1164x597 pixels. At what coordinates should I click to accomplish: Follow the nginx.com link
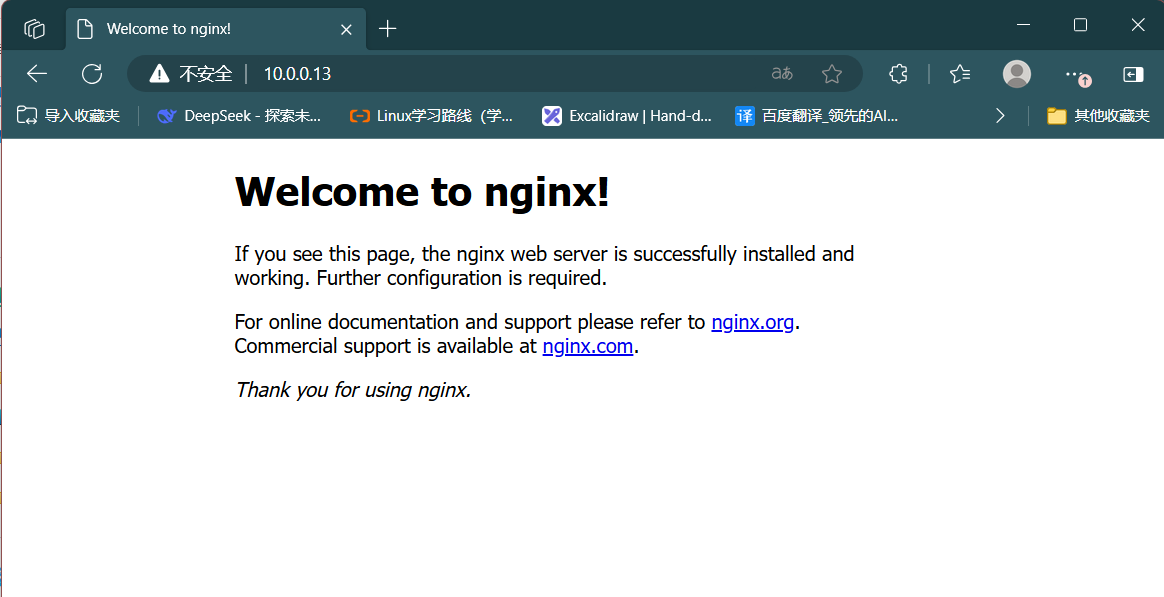[587, 346]
